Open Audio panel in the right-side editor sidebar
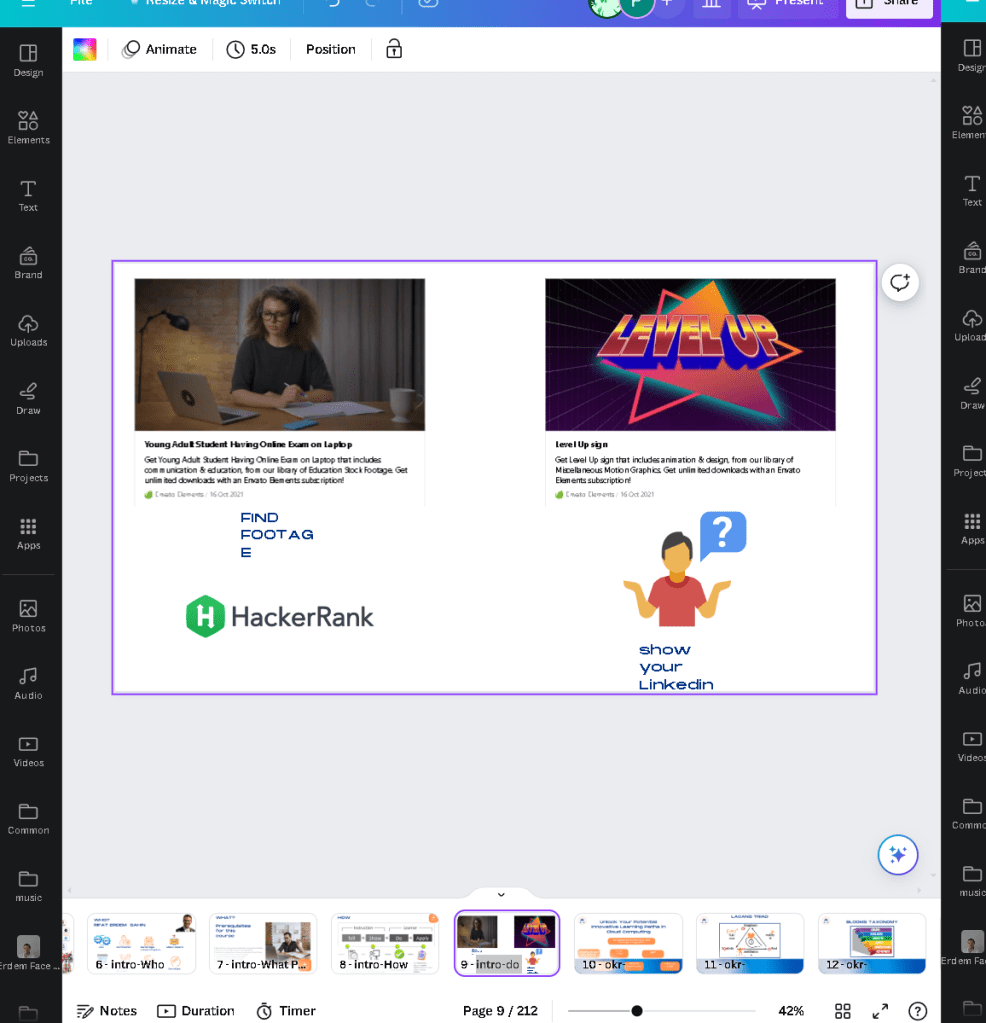This screenshot has height=1023, width=986. coord(971,679)
